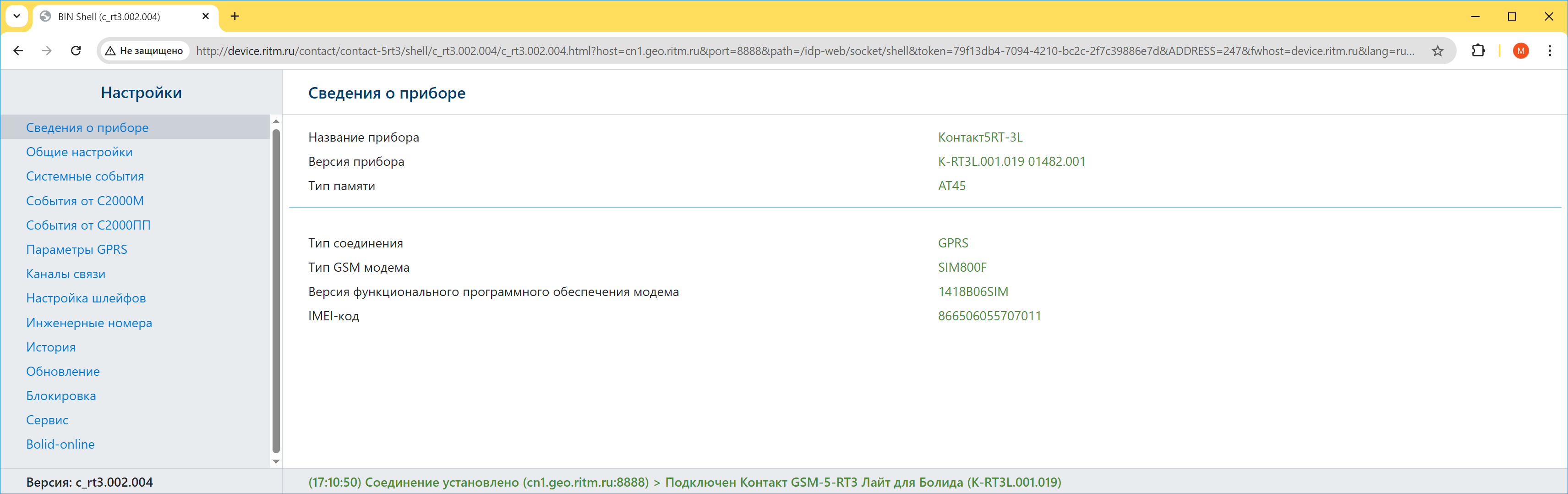The image size is (1568, 494).
Task: Click the 'Название прибора' label
Action: point(363,137)
